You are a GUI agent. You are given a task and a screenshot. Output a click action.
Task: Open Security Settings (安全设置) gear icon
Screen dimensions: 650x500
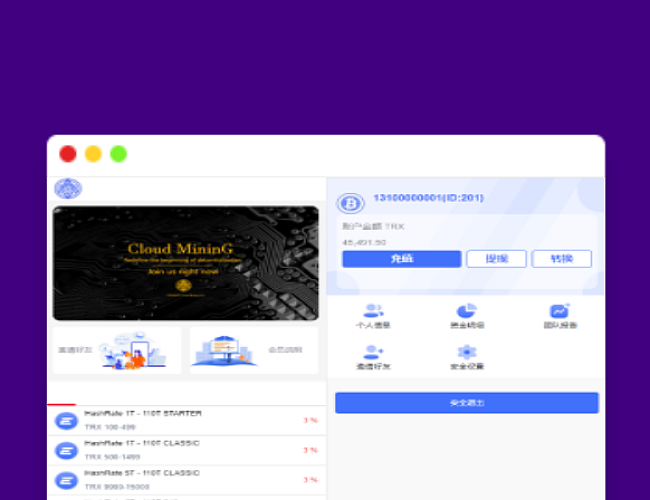(466, 352)
